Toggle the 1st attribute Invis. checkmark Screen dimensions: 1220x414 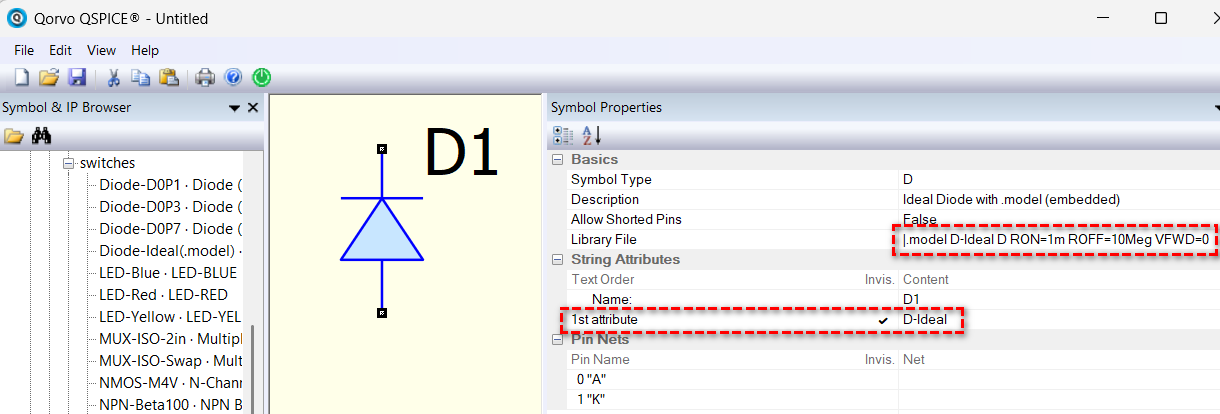click(882, 320)
